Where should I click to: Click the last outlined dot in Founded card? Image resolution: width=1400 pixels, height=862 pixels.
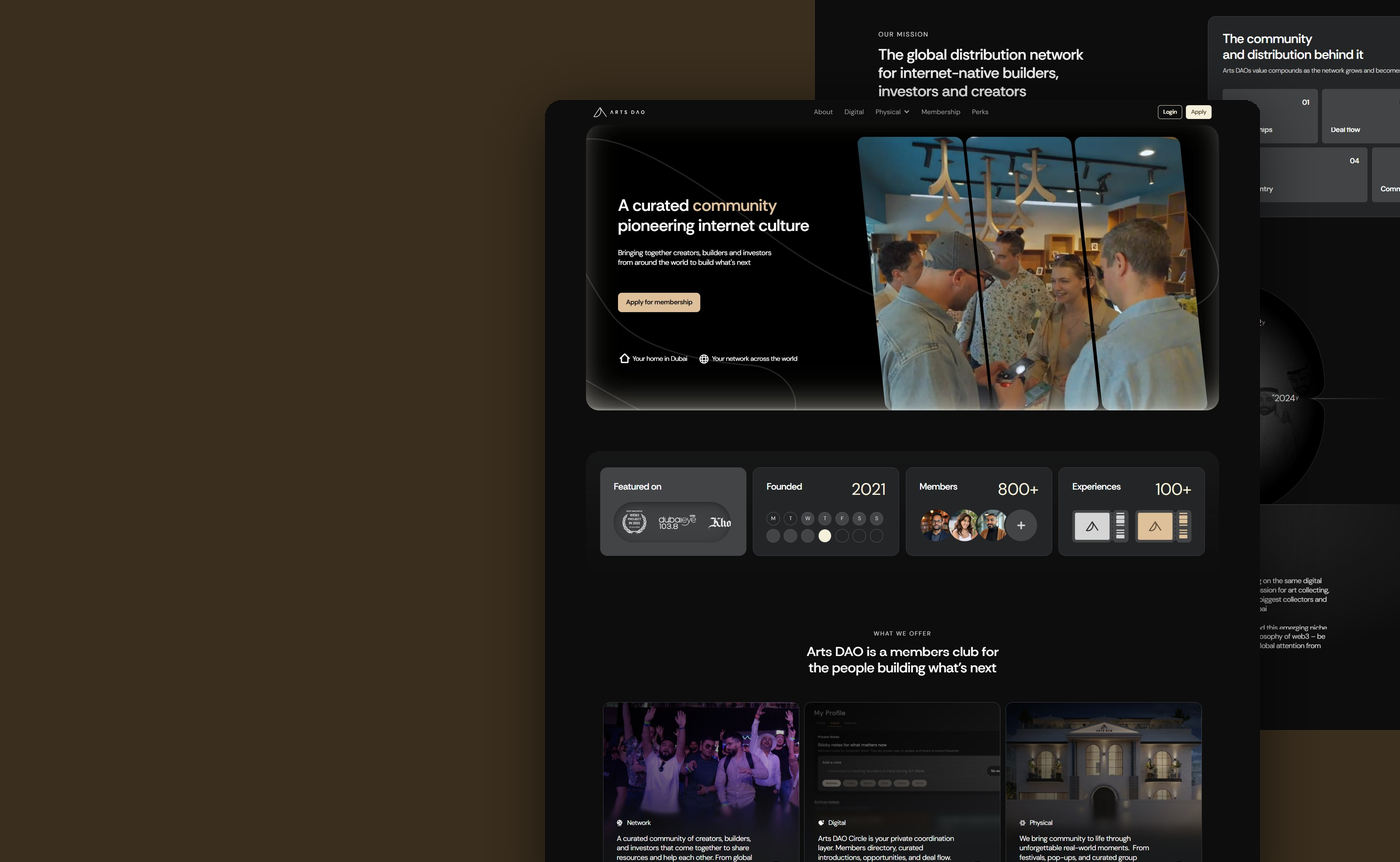(877, 536)
